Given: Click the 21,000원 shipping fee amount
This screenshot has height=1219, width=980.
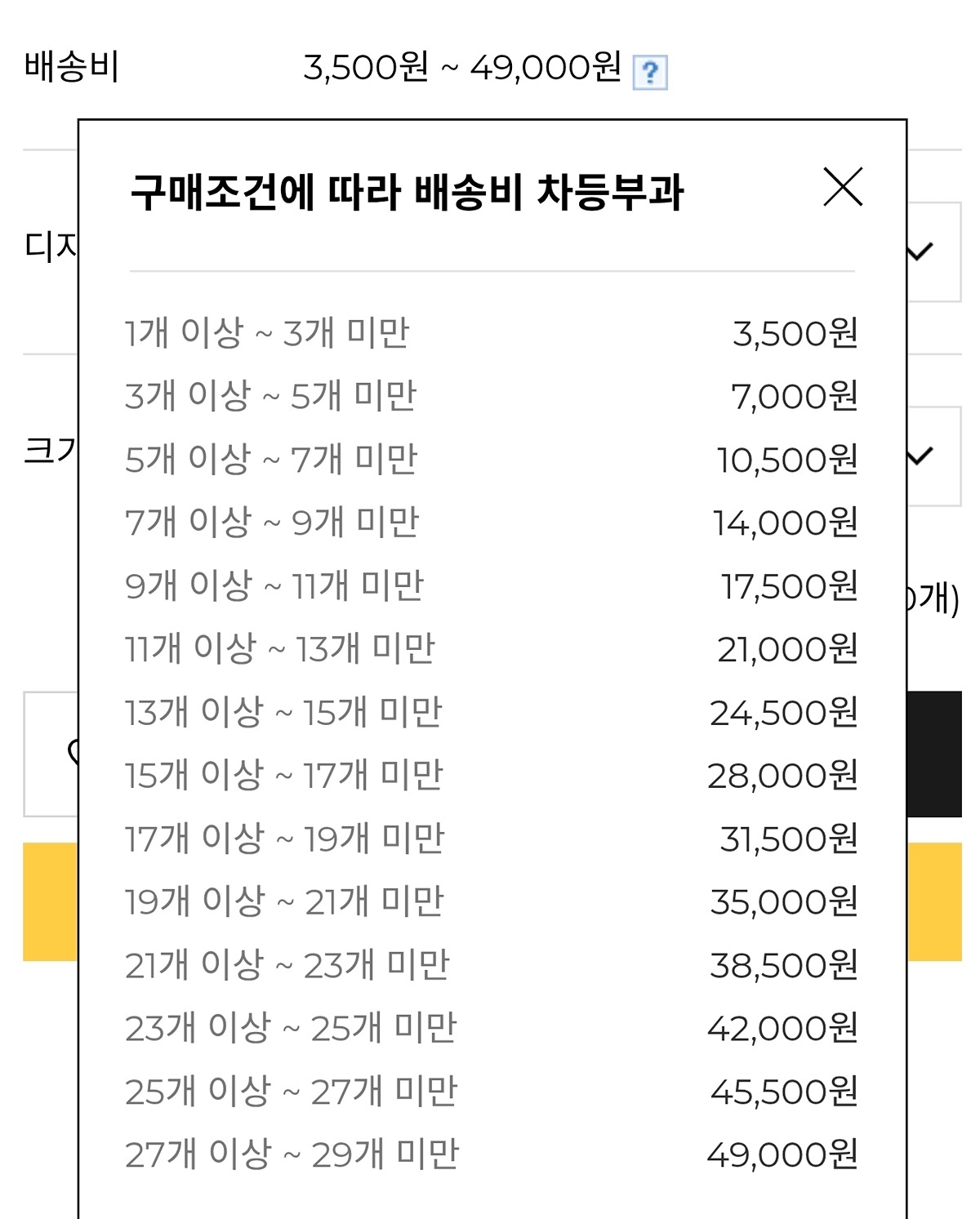Looking at the screenshot, I should pos(787,650).
